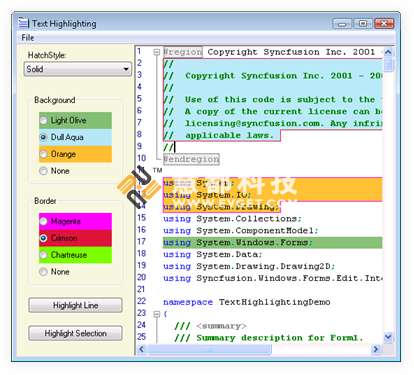The image size is (414, 375).
Task: Click the #endregion text on line 10
Action: pos(191,159)
